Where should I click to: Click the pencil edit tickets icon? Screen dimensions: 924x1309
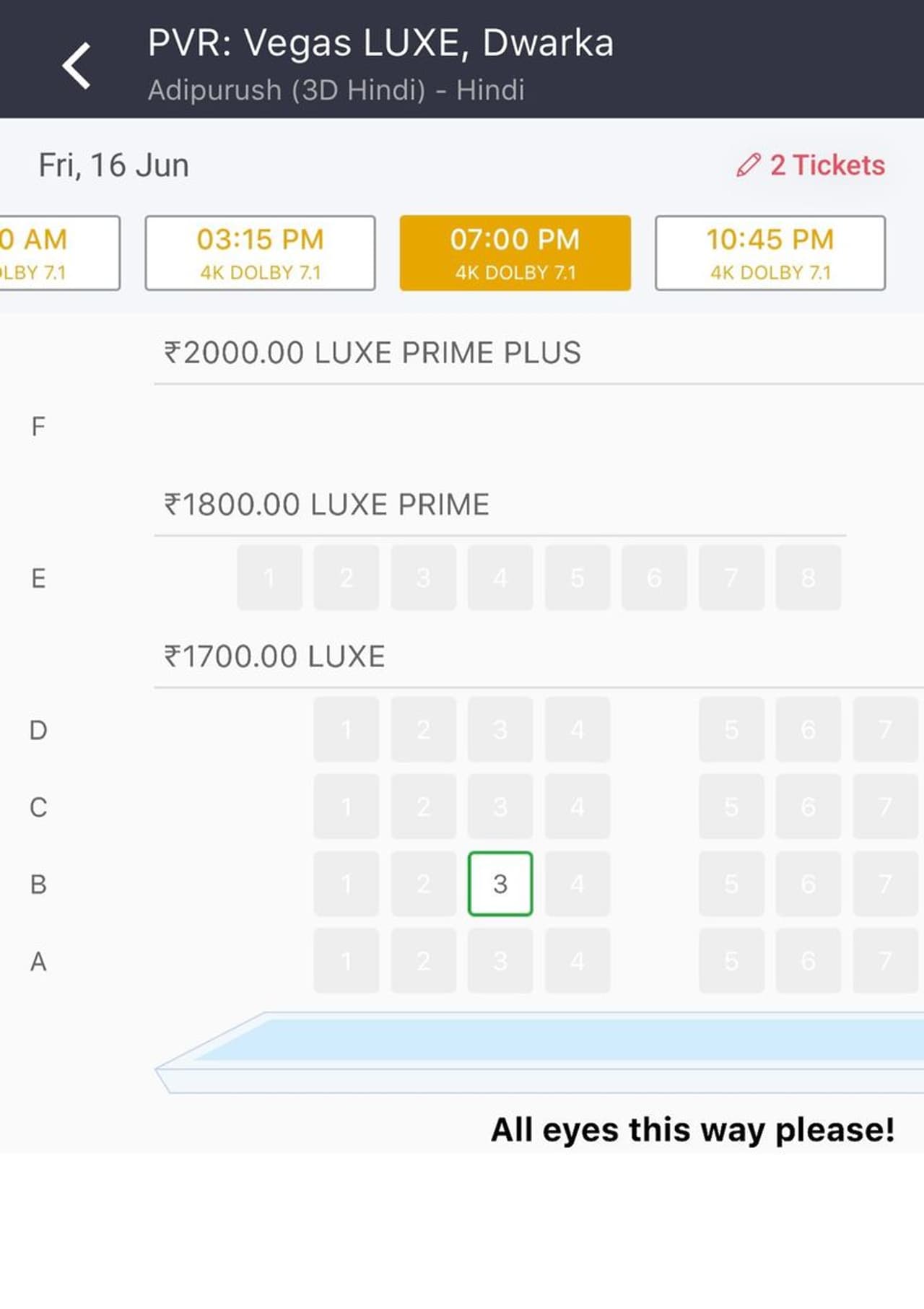click(x=749, y=165)
